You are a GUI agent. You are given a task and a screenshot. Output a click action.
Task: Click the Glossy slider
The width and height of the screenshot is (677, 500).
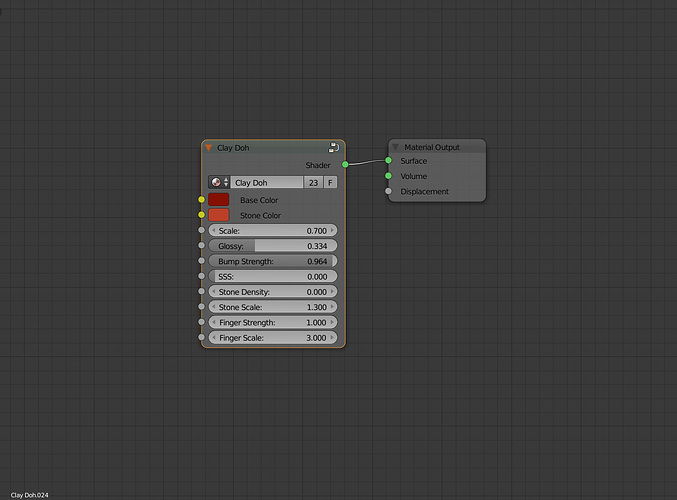(x=272, y=246)
